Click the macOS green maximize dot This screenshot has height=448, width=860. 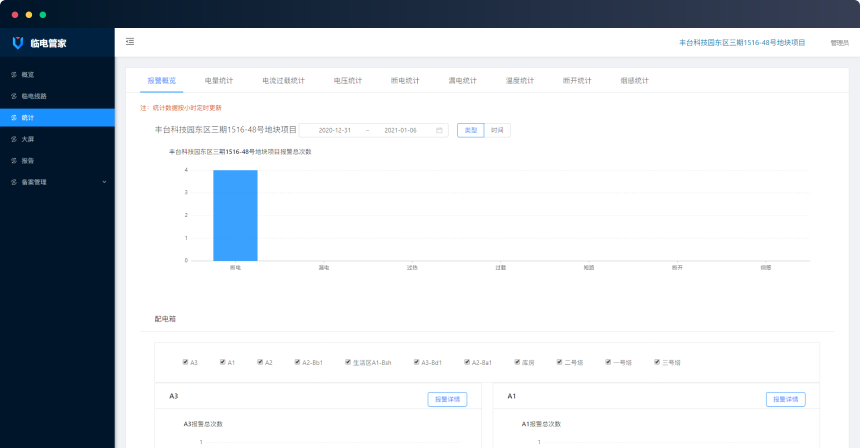point(43,15)
